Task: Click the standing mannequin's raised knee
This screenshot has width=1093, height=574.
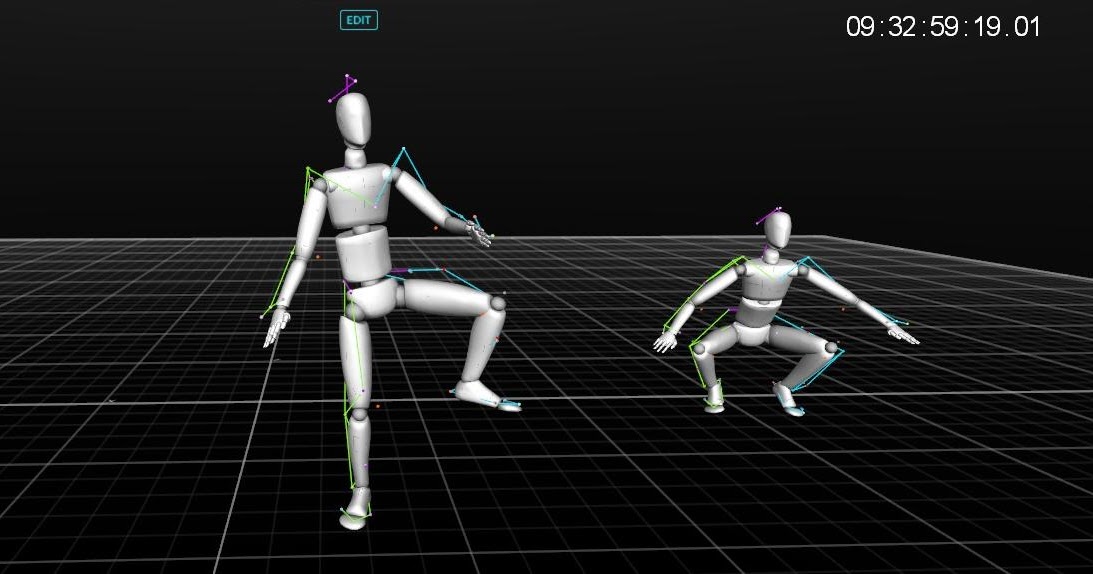Action: [x=497, y=304]
